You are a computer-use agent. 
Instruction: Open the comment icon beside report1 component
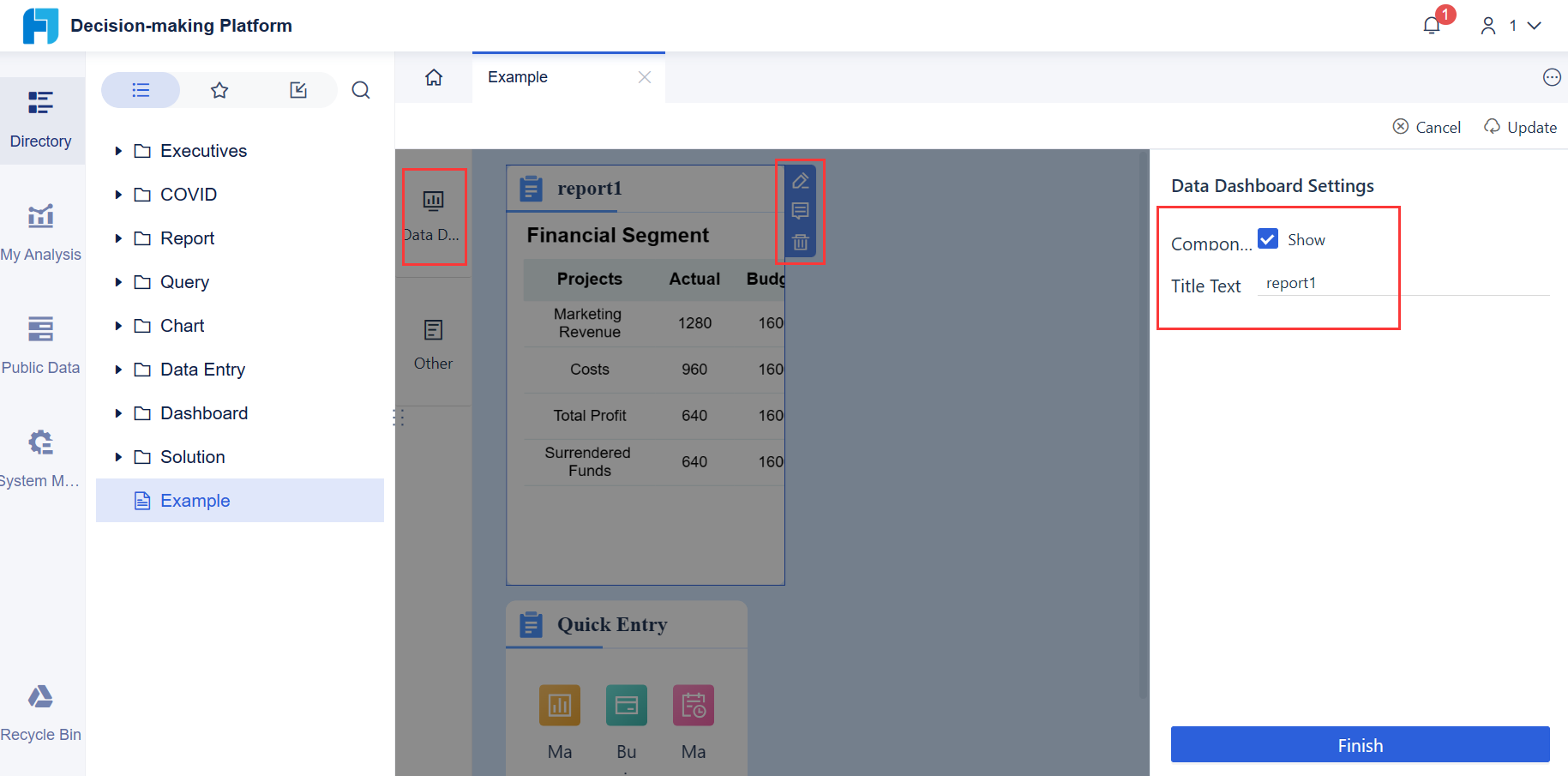(x=800, y=212)
